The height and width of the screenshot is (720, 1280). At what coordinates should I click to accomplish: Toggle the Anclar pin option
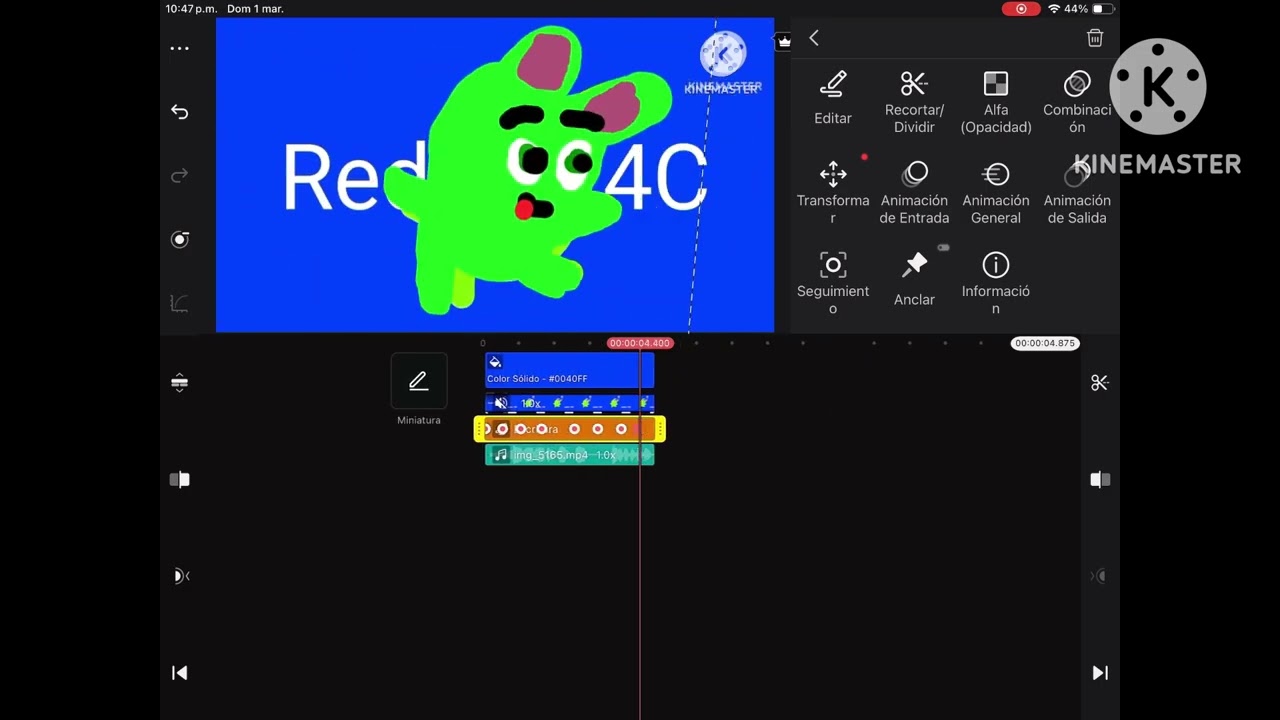coord(914,279)
